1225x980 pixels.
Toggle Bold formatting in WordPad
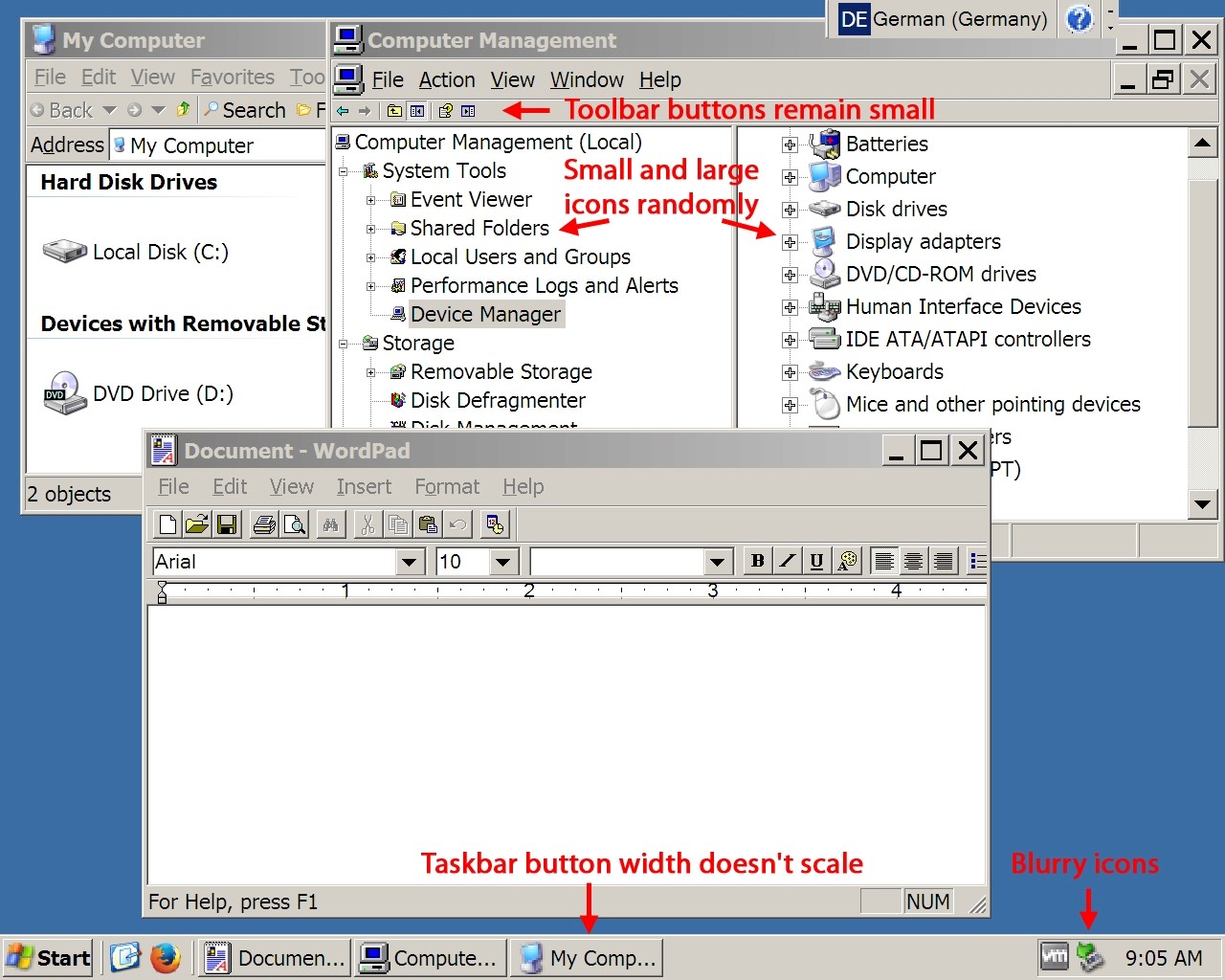point(758,561)
